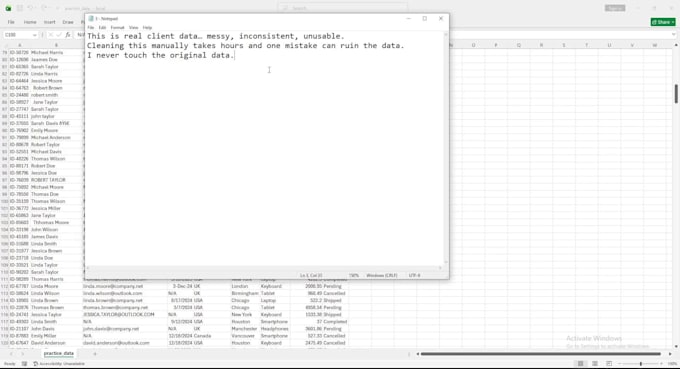Click 'Windows (CRLF)' in Notepad status bar

[x=382, y=275]
